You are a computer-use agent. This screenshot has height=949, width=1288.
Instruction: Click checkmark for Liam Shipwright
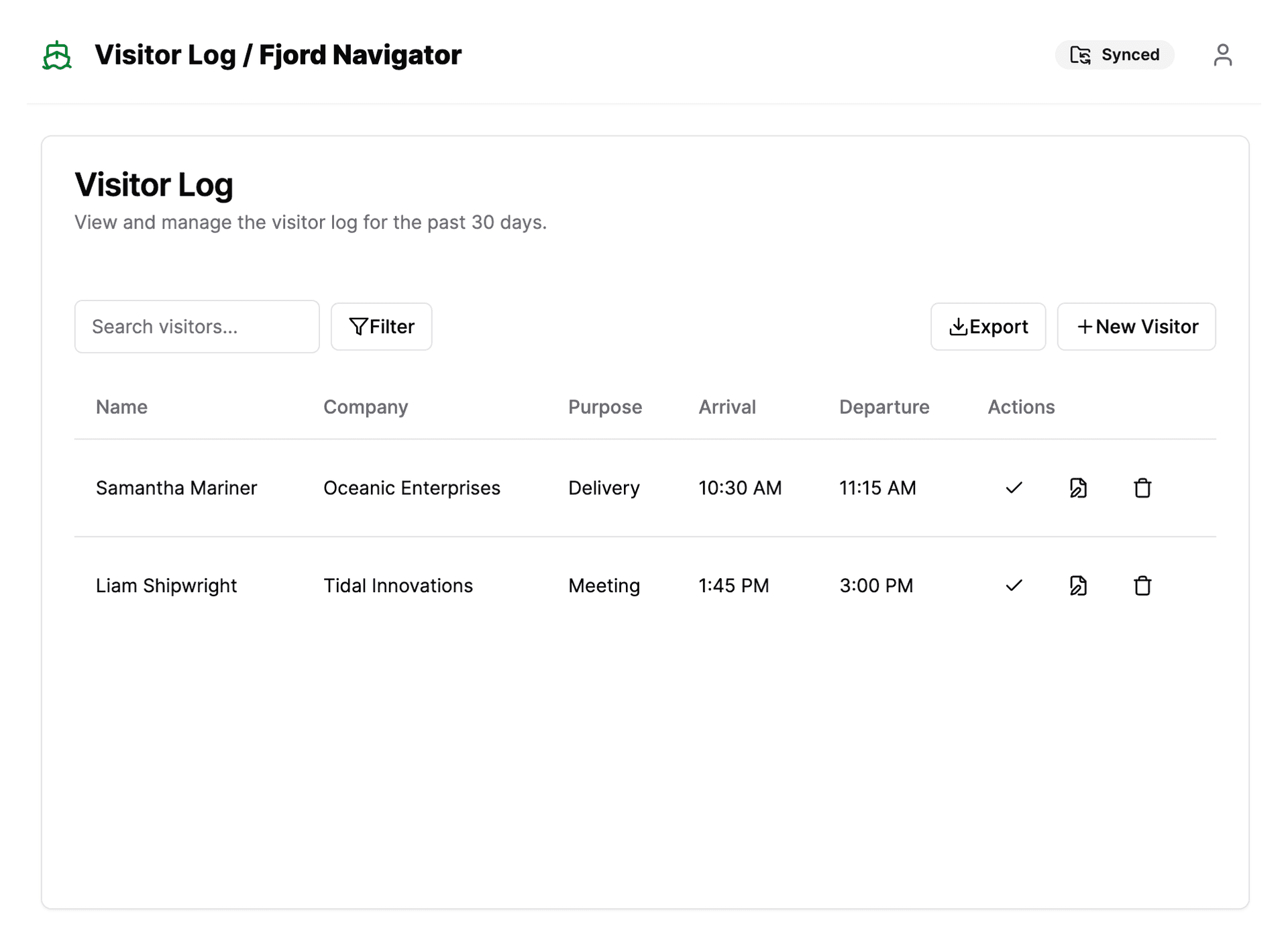point(1014,585)
